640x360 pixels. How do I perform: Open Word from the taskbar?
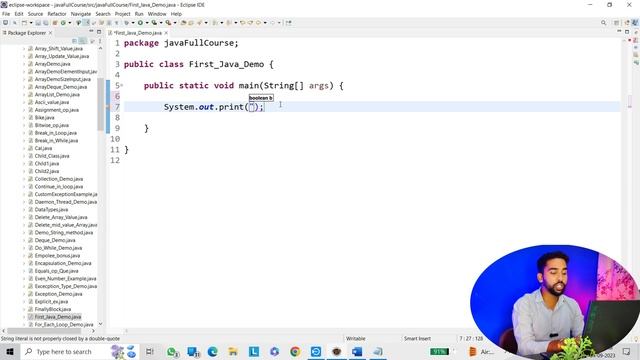357,351
